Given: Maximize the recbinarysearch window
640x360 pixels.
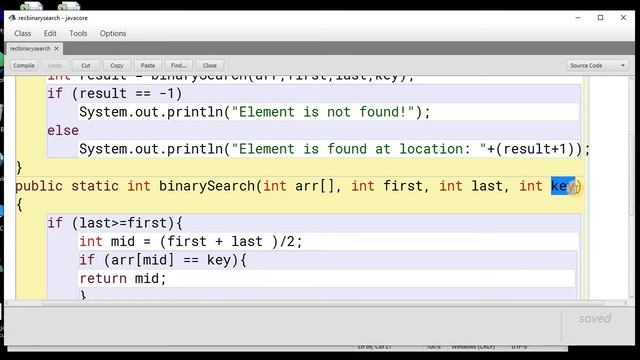Looking at the screenshot, I should click(x=600, y=18).
